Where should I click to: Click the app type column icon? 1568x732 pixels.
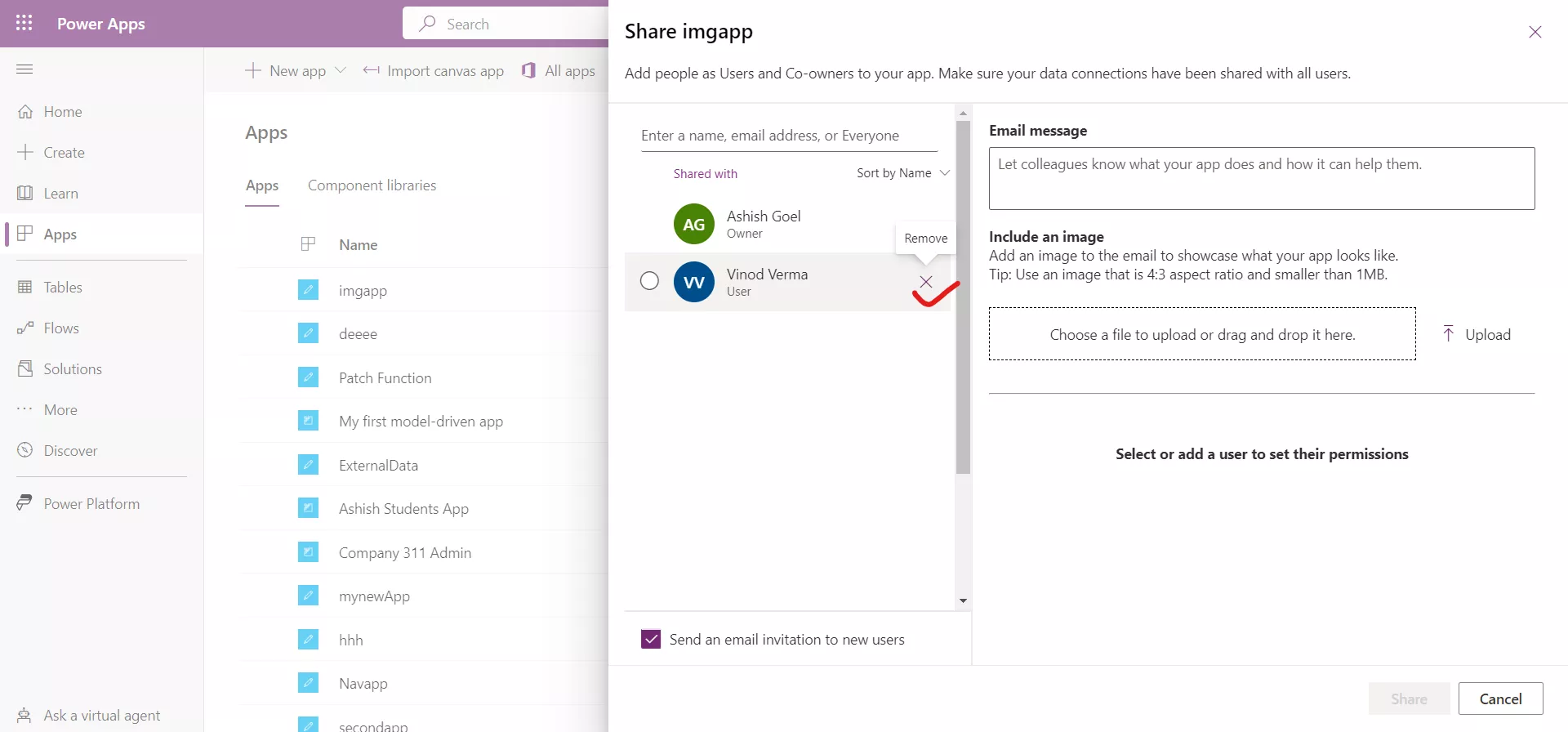(308, 244)
